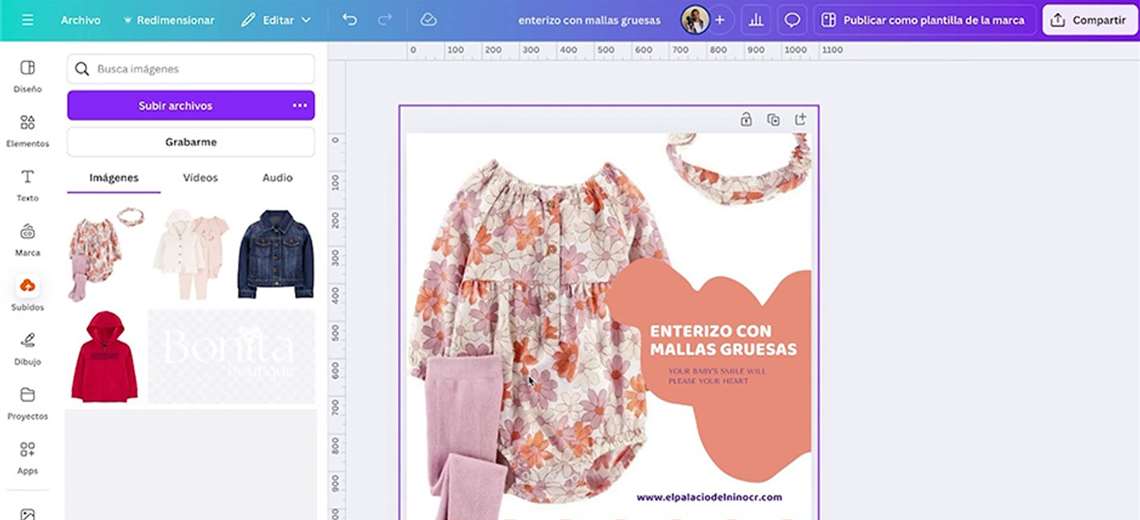Publish as brand template

tap(925, 20)
